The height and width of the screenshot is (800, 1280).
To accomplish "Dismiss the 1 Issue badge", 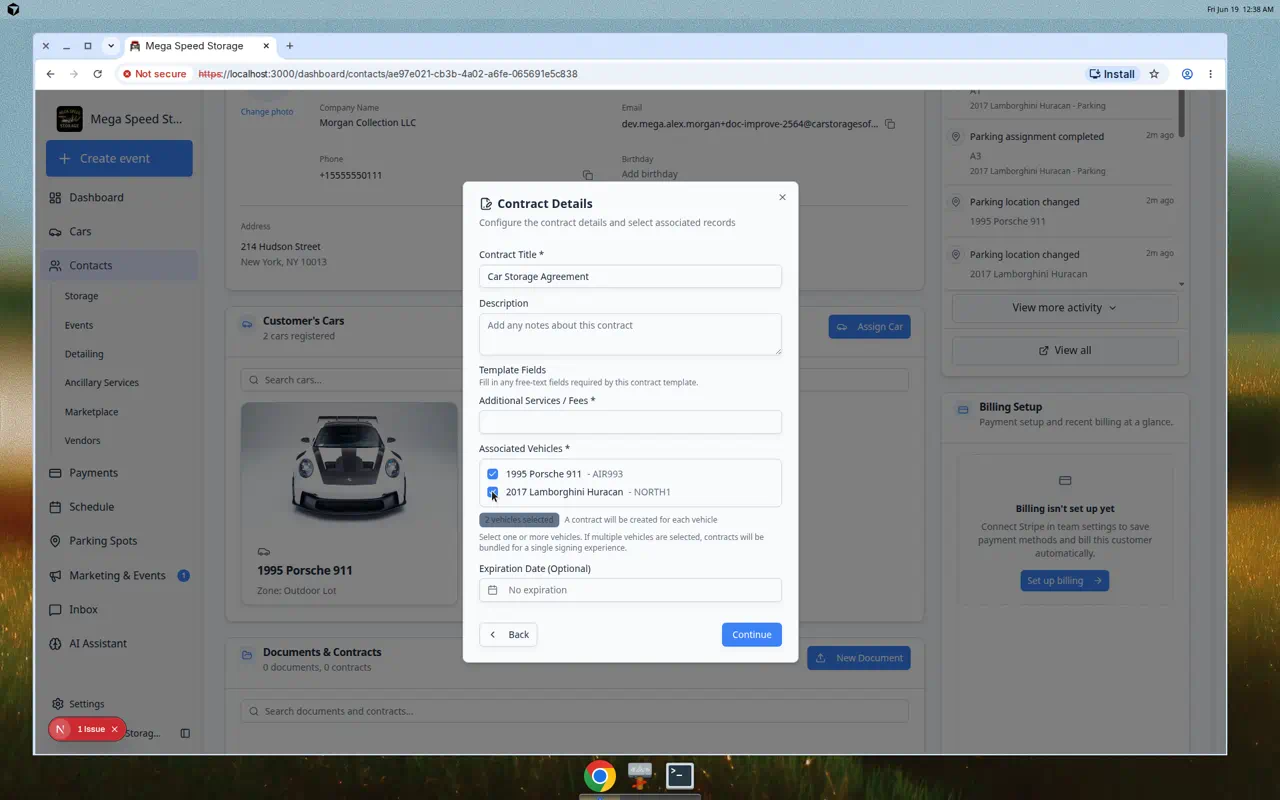I will [x=114, y=729].
